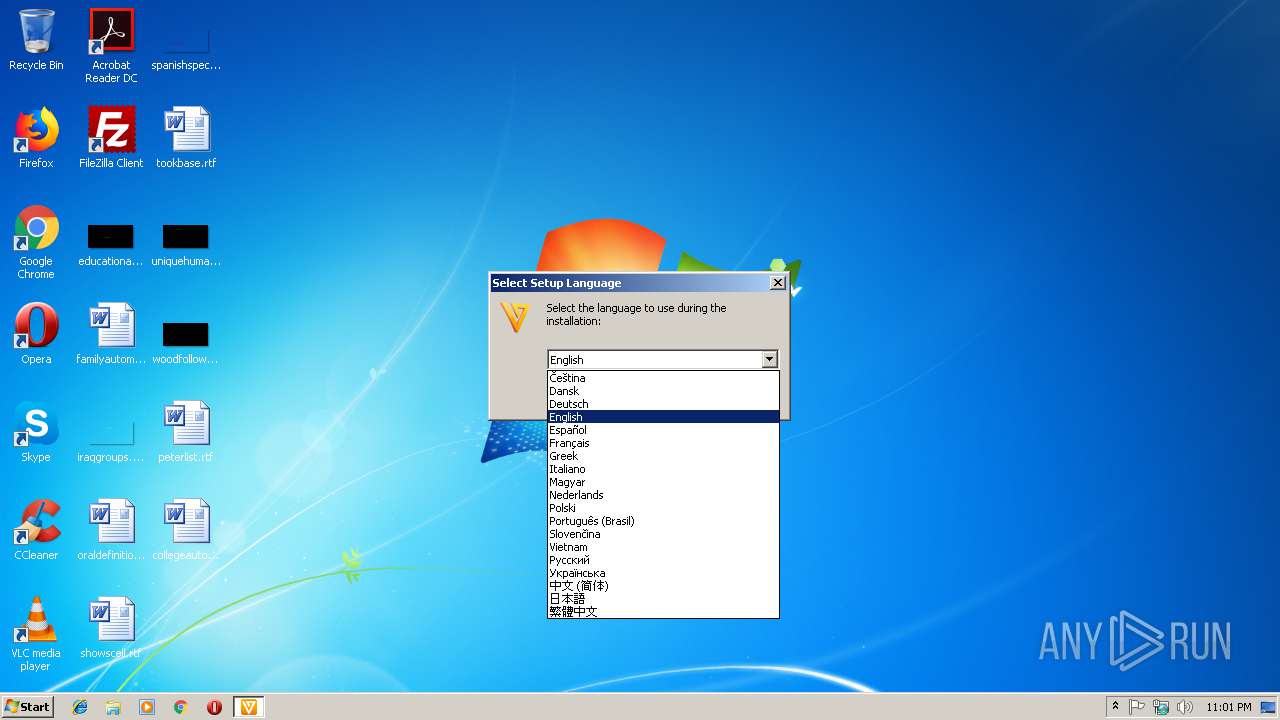Click the setup installer taskbar button
This screenshot has width=1280, height=720.
click(x=248, y=707)
